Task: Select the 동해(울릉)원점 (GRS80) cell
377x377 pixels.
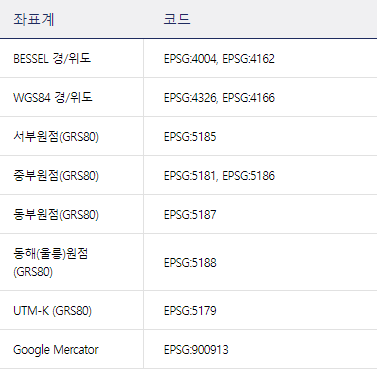Action: (x=72, y=262)
